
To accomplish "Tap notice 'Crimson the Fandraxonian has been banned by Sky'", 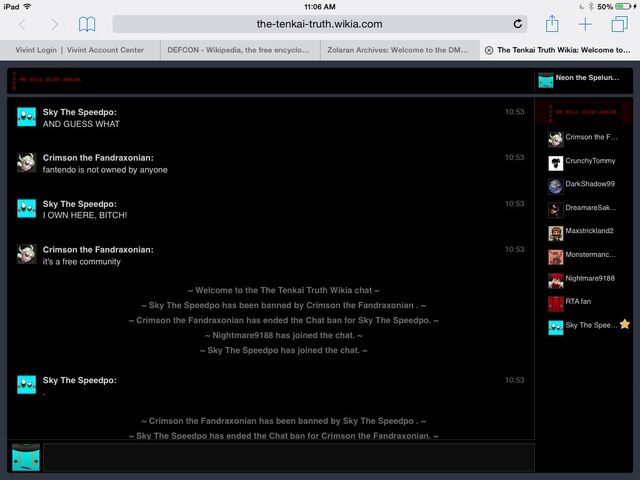I will [283, 421].
